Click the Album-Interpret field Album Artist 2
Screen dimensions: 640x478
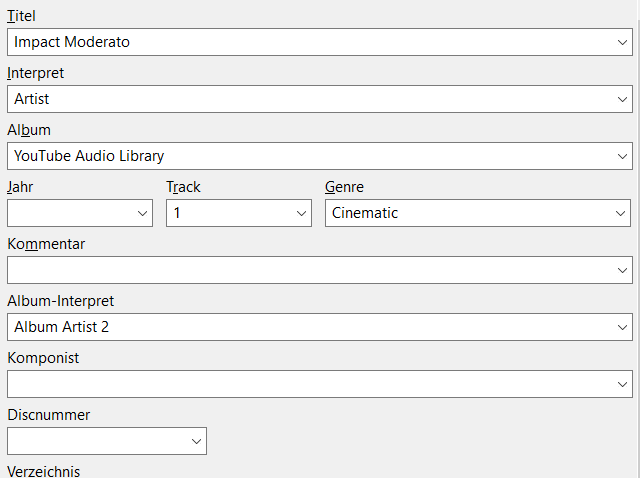tap(300, 327)
